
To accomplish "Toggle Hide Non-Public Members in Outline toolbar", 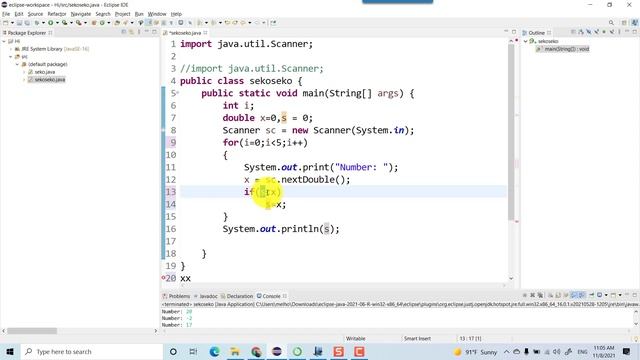I will coord(604,32).
